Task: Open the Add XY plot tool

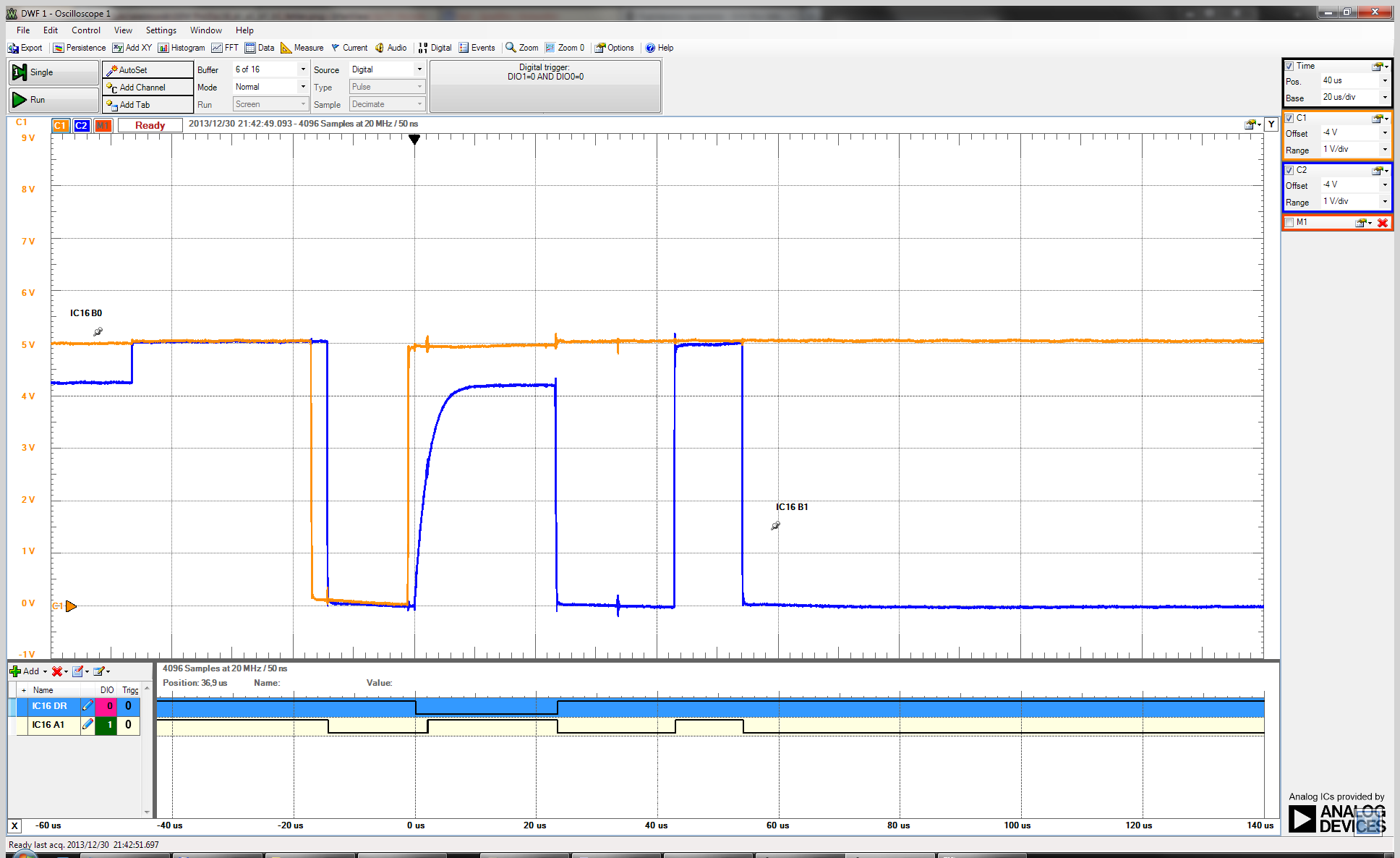Action: [132, 48]
